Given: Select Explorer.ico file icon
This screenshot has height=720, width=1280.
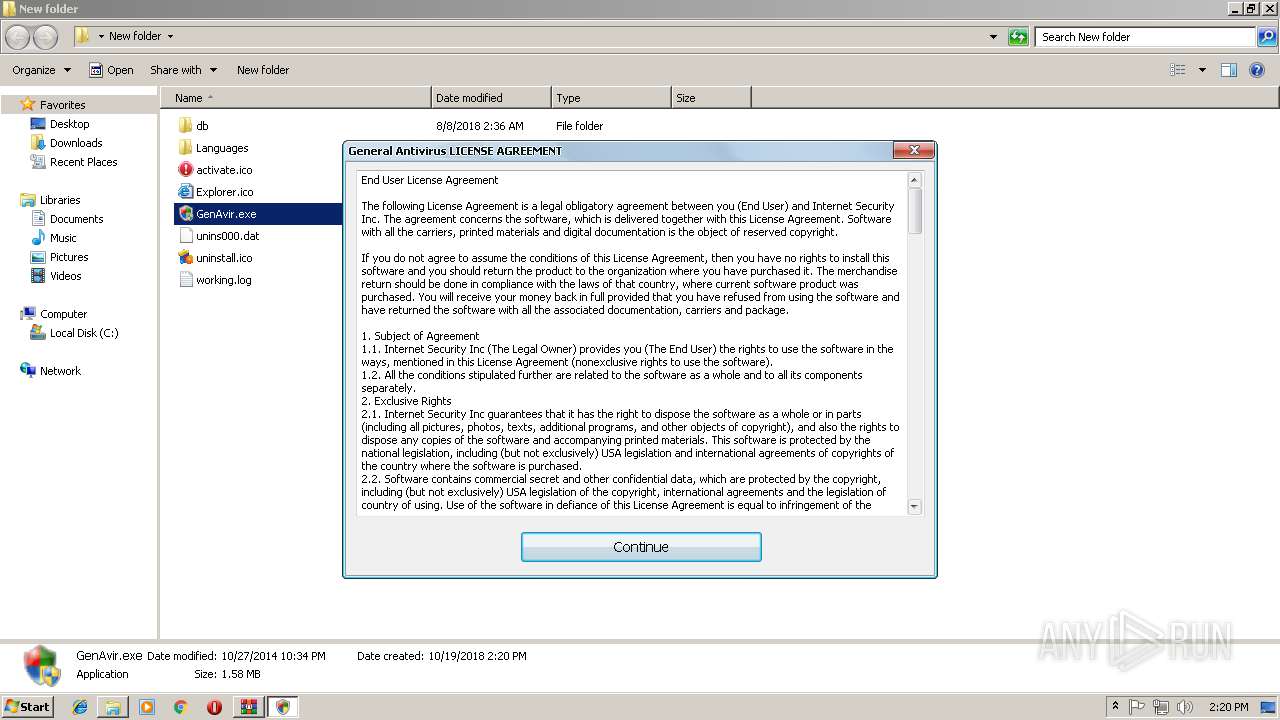Looking at the screenshot, I should [185, 192].
